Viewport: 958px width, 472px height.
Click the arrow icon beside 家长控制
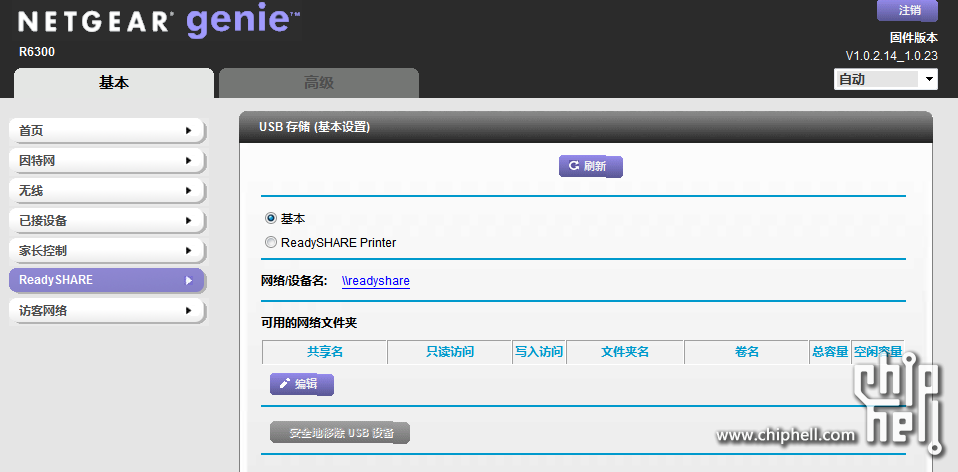pos(188,250)
